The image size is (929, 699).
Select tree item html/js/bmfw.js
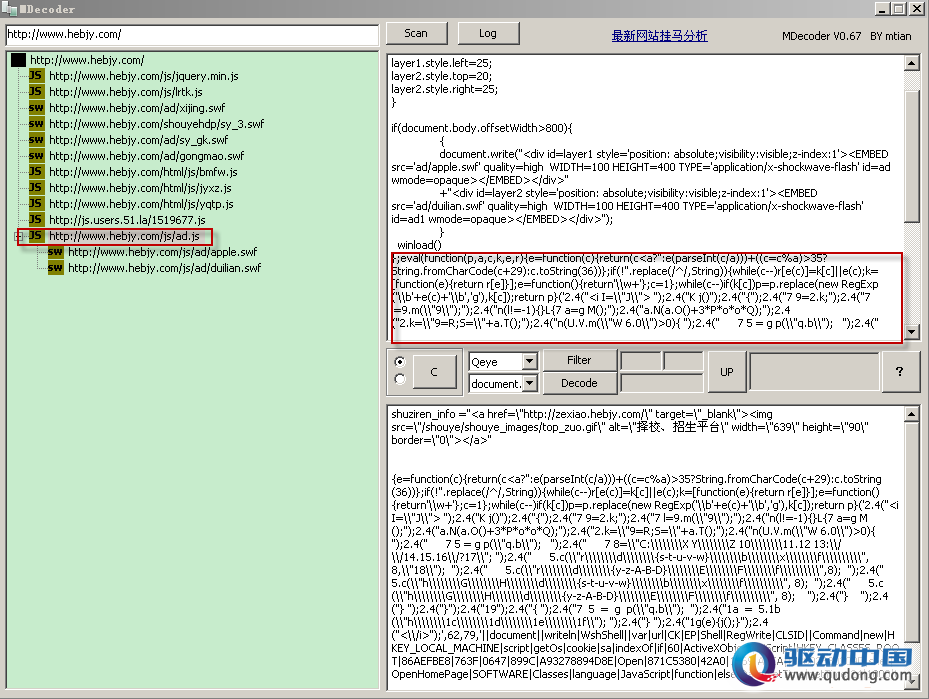click(x=143, y=172)
